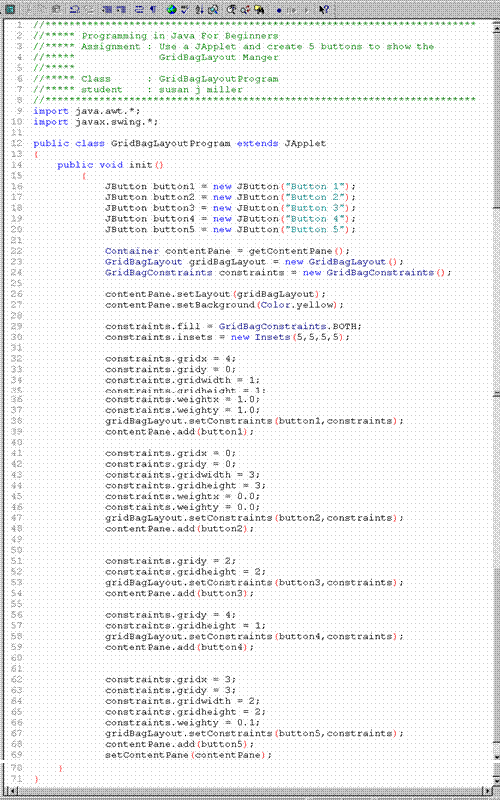
Task: Click the red-and-blue replace icon
Action: pos(244,9)
